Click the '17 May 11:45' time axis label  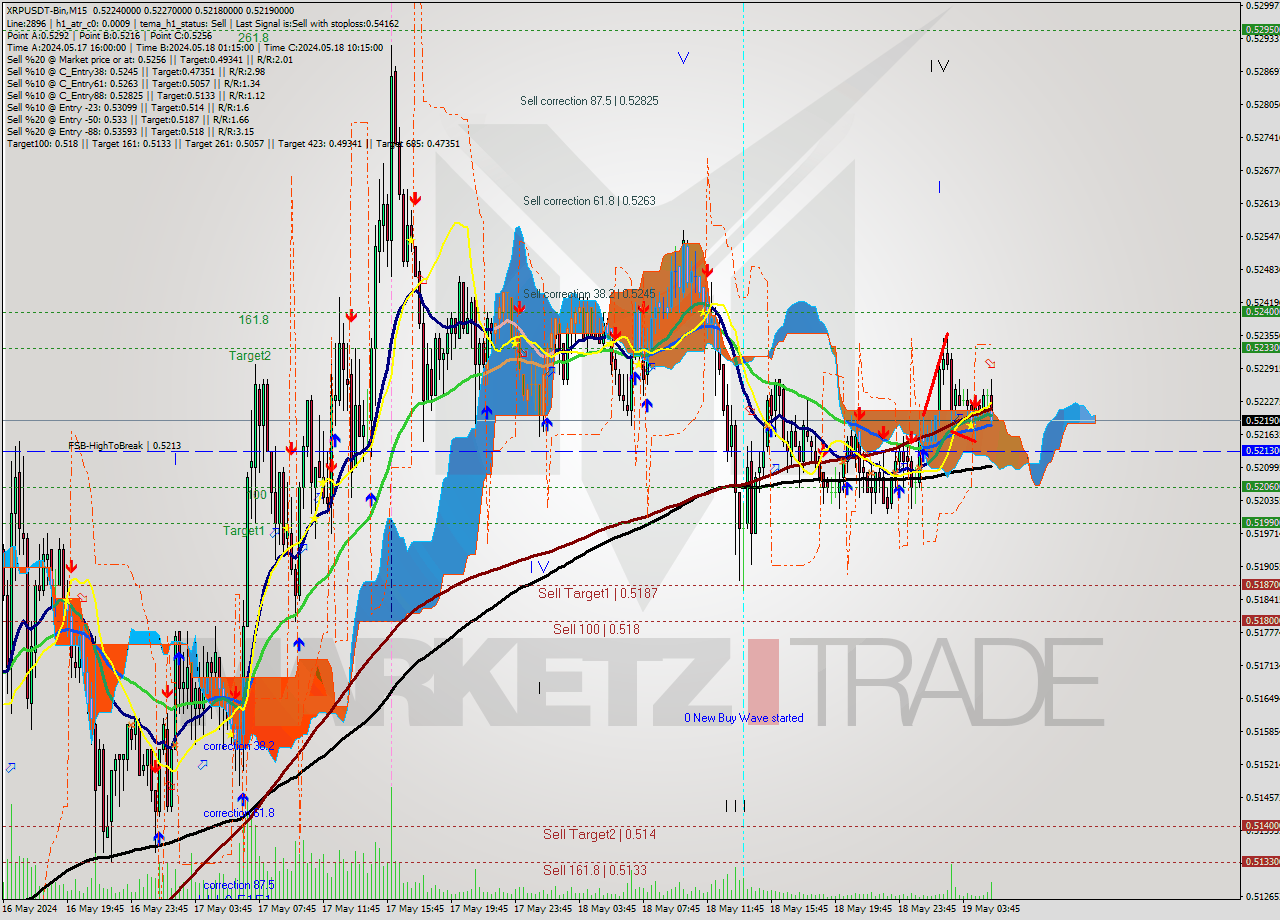coord(349,910)
